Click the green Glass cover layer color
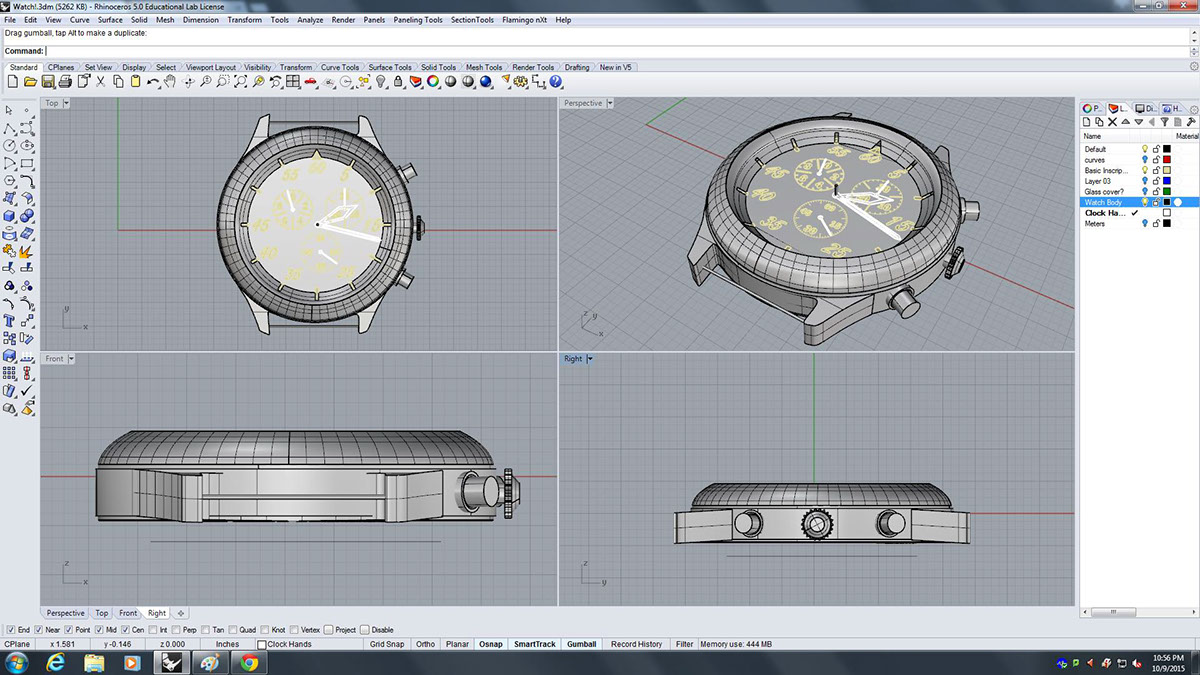The width and height of the screenshot is (1200, 675). click(1166, 192)
